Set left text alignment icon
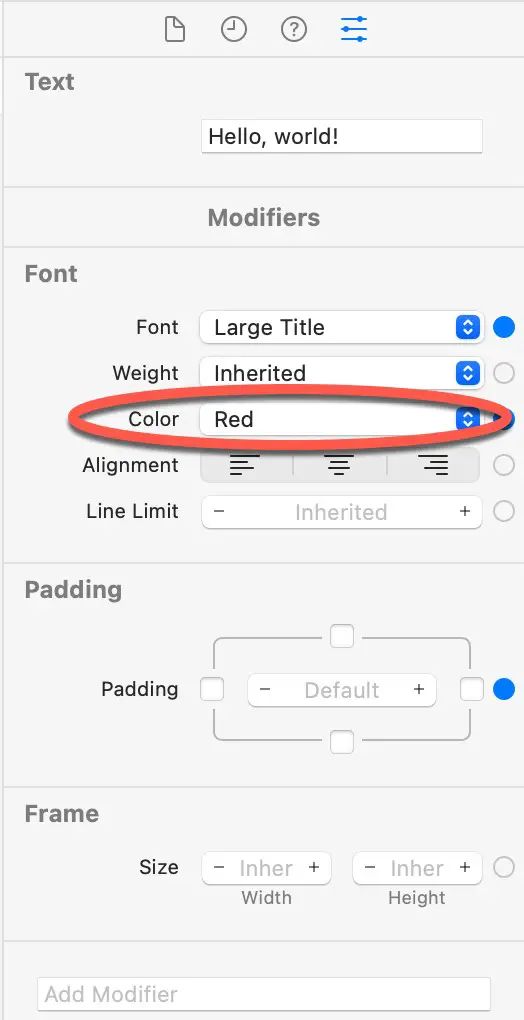The image size is (524, 1020). coord(244,465)
